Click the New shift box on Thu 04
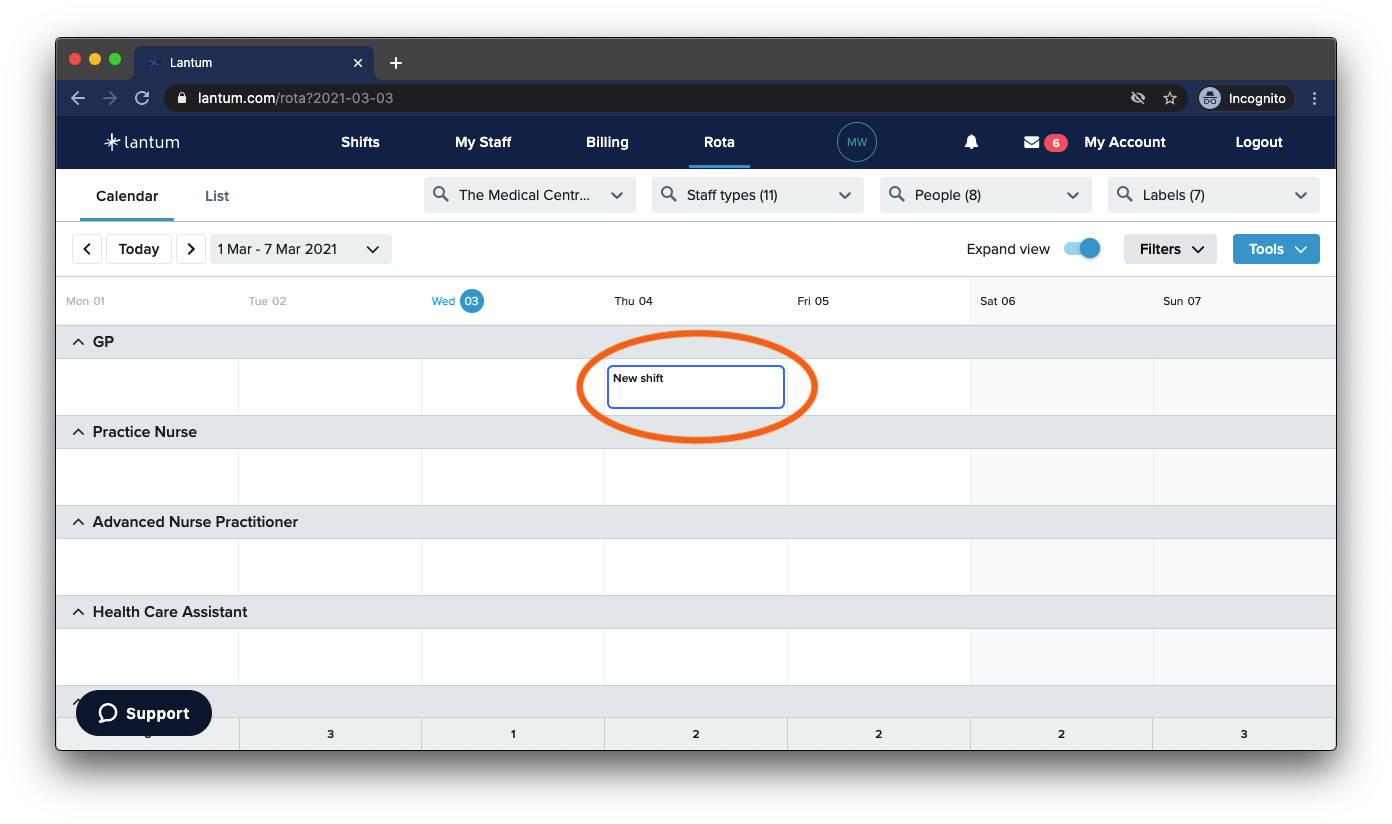 click(695, 387)
